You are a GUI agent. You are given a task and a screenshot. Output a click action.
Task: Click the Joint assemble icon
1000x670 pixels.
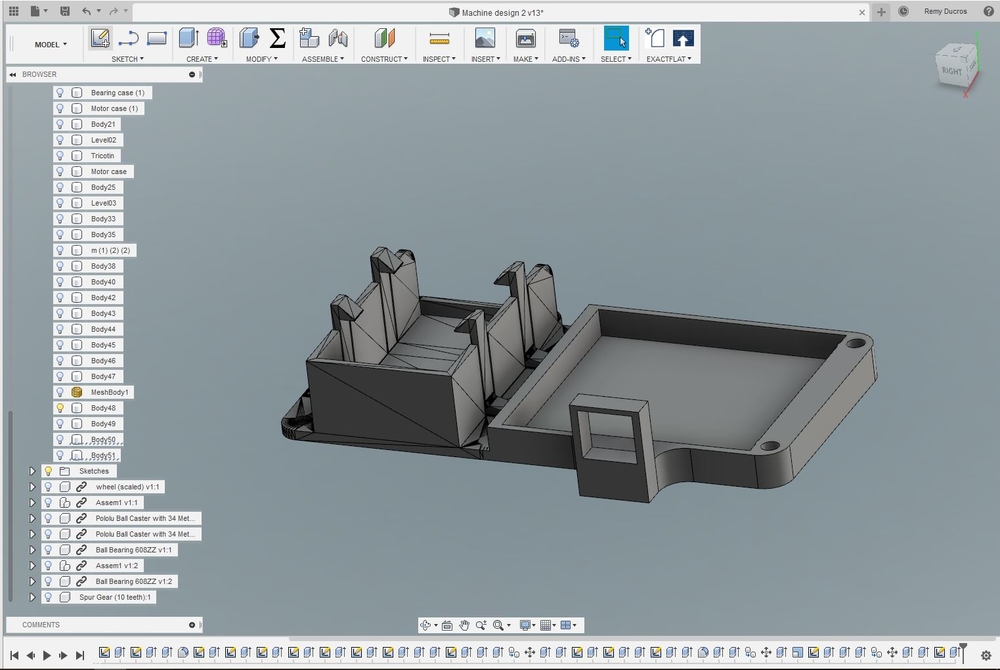338,38
